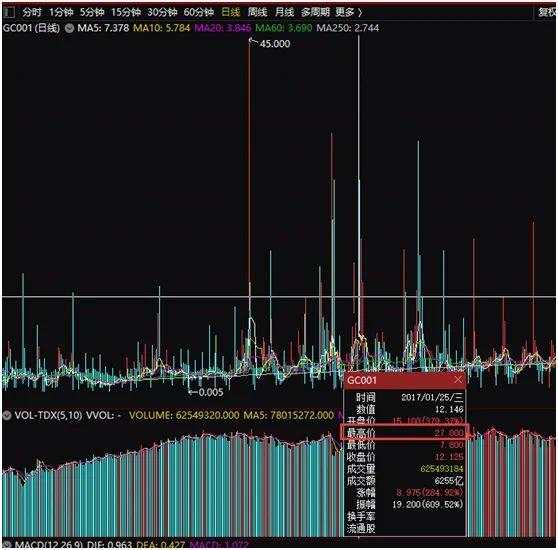Switch to the 60分钟 chart period
The width and height of the screenshot is (558, 550).
coord(199,13)
